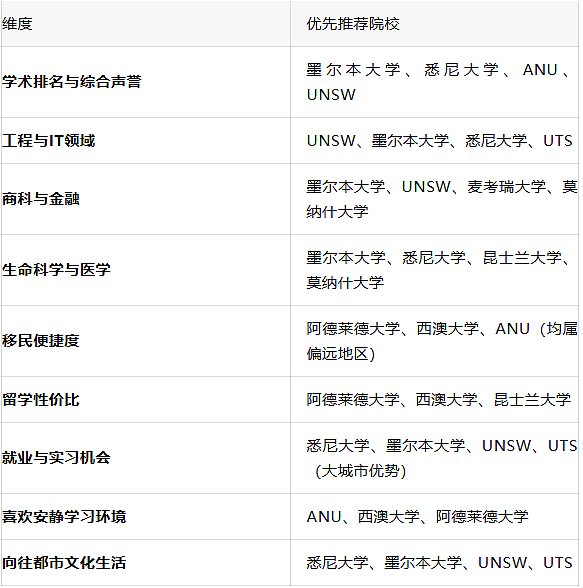Select the 留学性价比 row label
Viewport: 583px width, 588px height.
[40, 399]
